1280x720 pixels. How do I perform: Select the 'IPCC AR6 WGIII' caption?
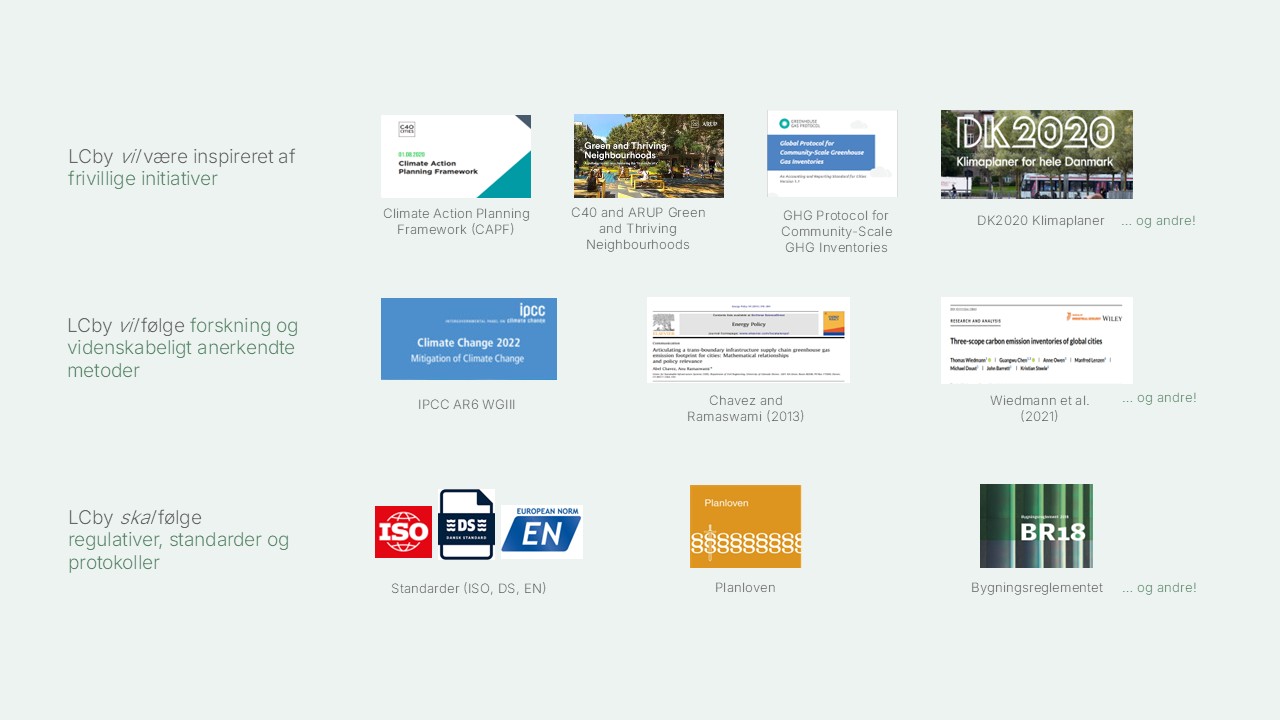point(467,404)
